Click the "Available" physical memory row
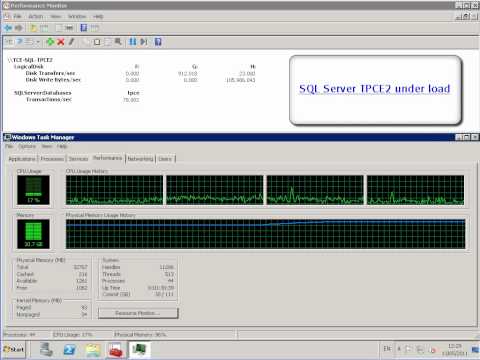 52,281
